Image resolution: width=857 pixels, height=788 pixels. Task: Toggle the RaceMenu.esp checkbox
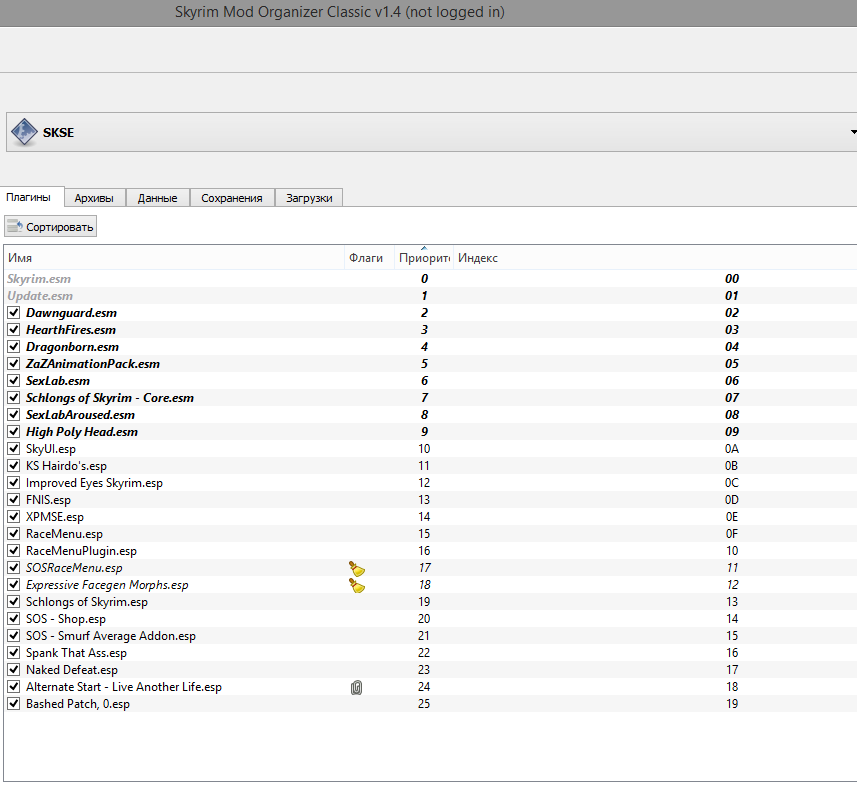14,533
